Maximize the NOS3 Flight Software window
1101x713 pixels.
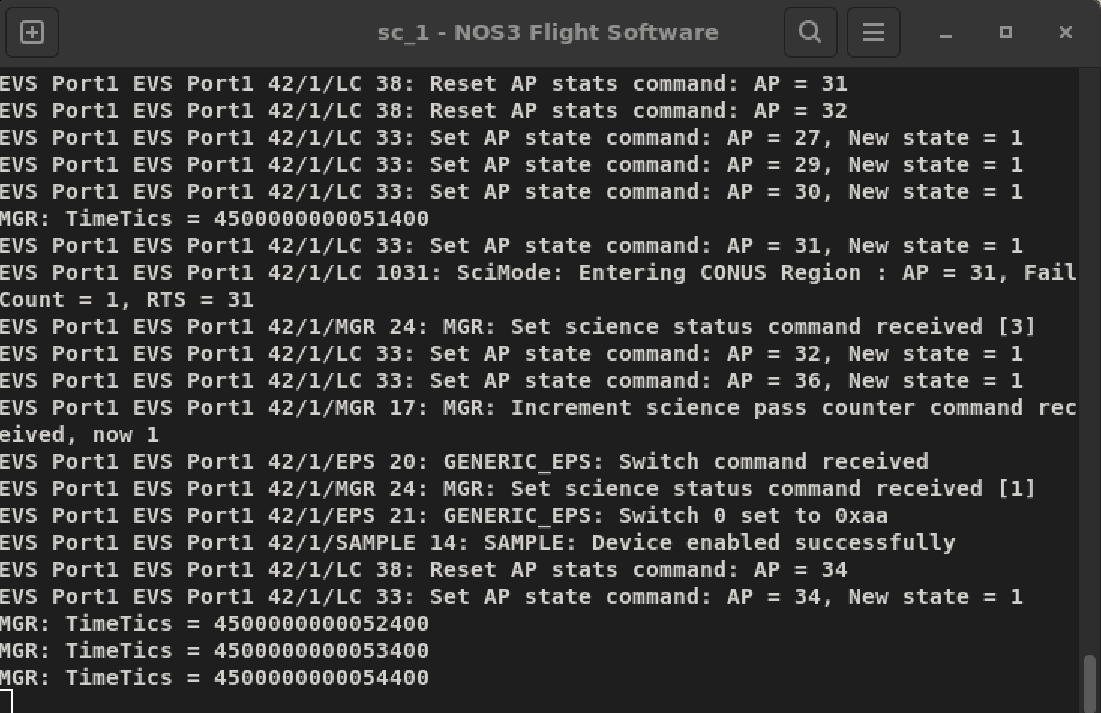tap(1006, 32)
